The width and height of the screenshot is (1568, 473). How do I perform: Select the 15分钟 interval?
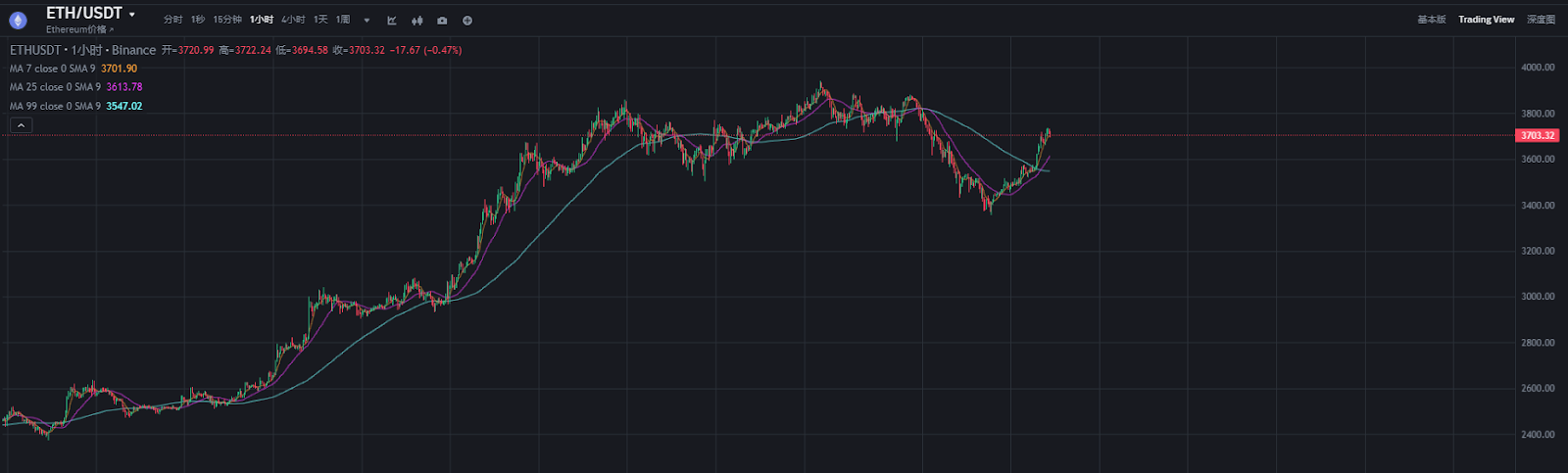(x=227, y=20)
